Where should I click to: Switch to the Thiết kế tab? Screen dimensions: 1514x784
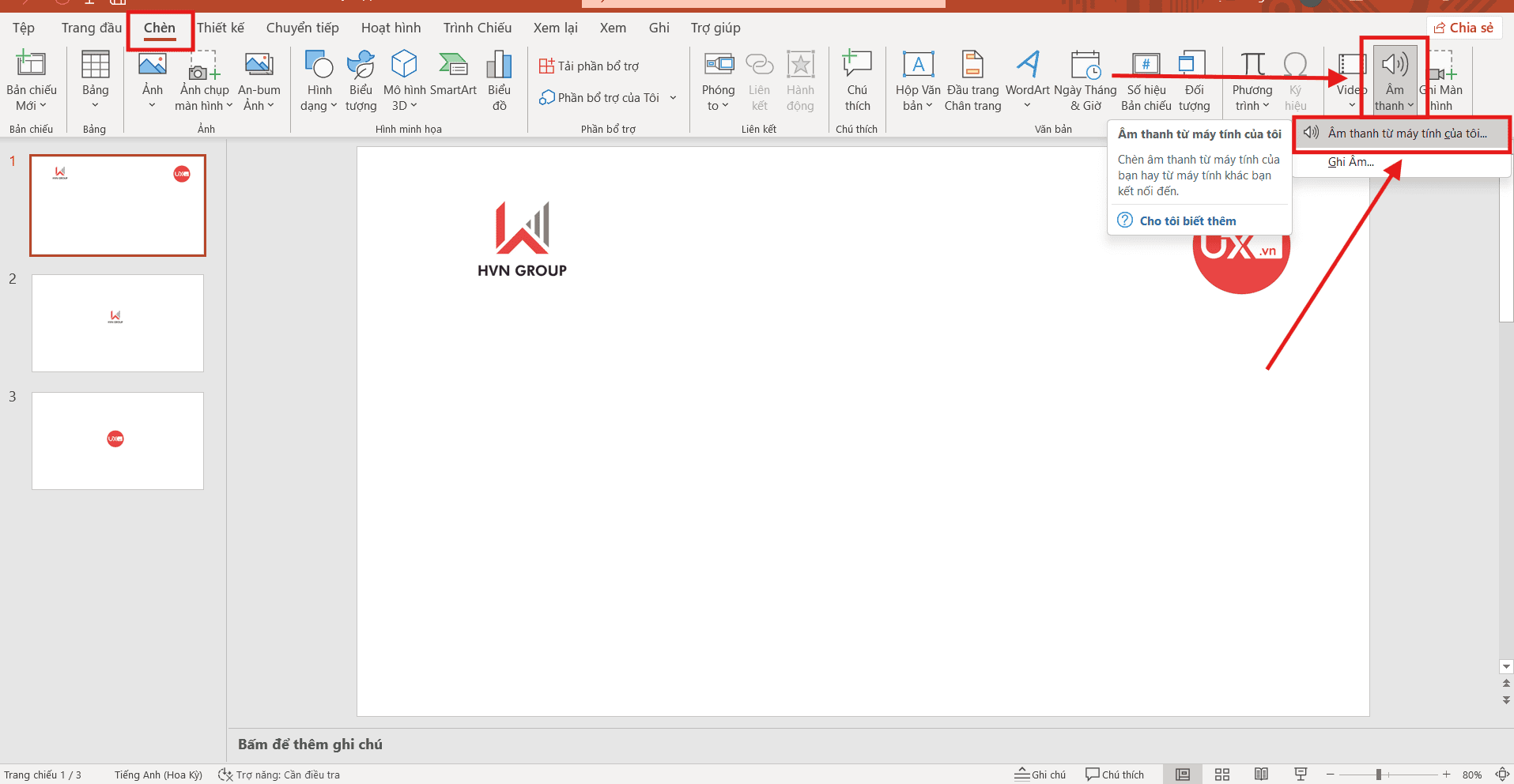pyautogui.click(x=221, y=27)
